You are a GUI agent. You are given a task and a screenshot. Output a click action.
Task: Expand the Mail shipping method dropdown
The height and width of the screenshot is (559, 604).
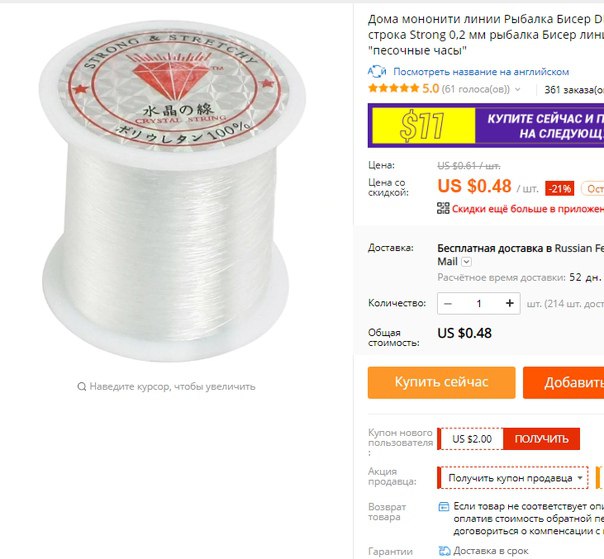466,262
